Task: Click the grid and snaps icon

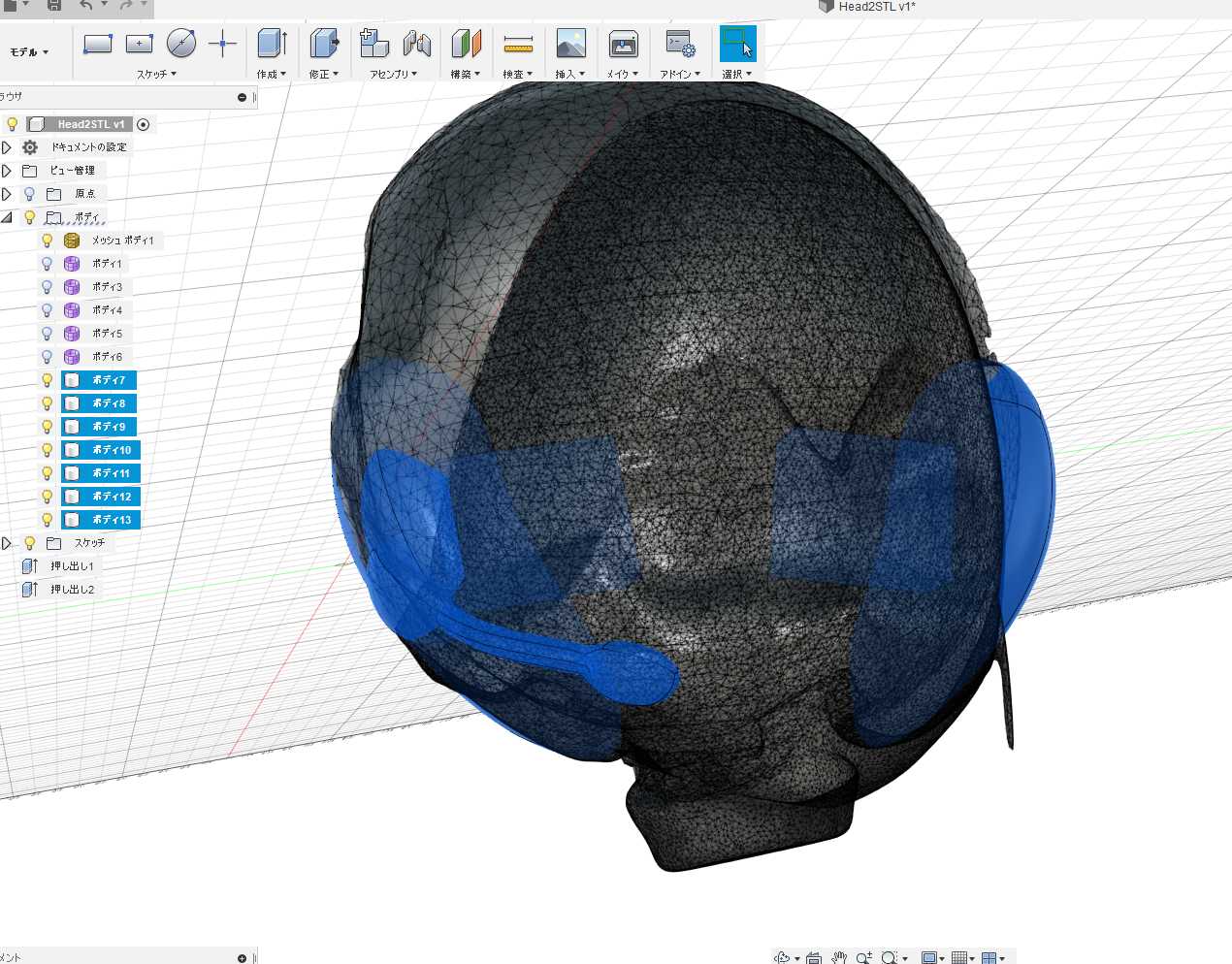Action: click(958, 957)
